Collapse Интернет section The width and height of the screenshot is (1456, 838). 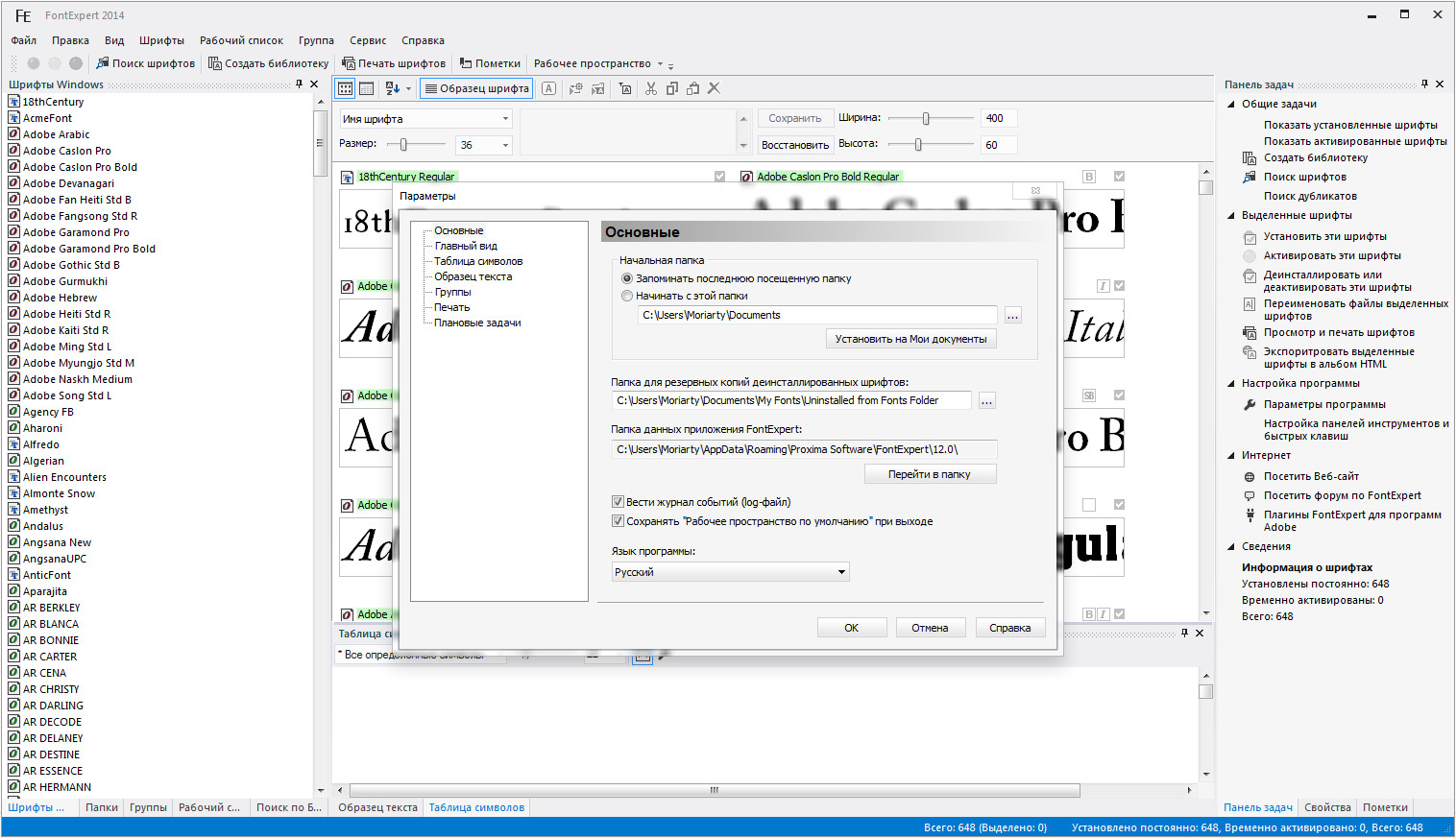1232,455
